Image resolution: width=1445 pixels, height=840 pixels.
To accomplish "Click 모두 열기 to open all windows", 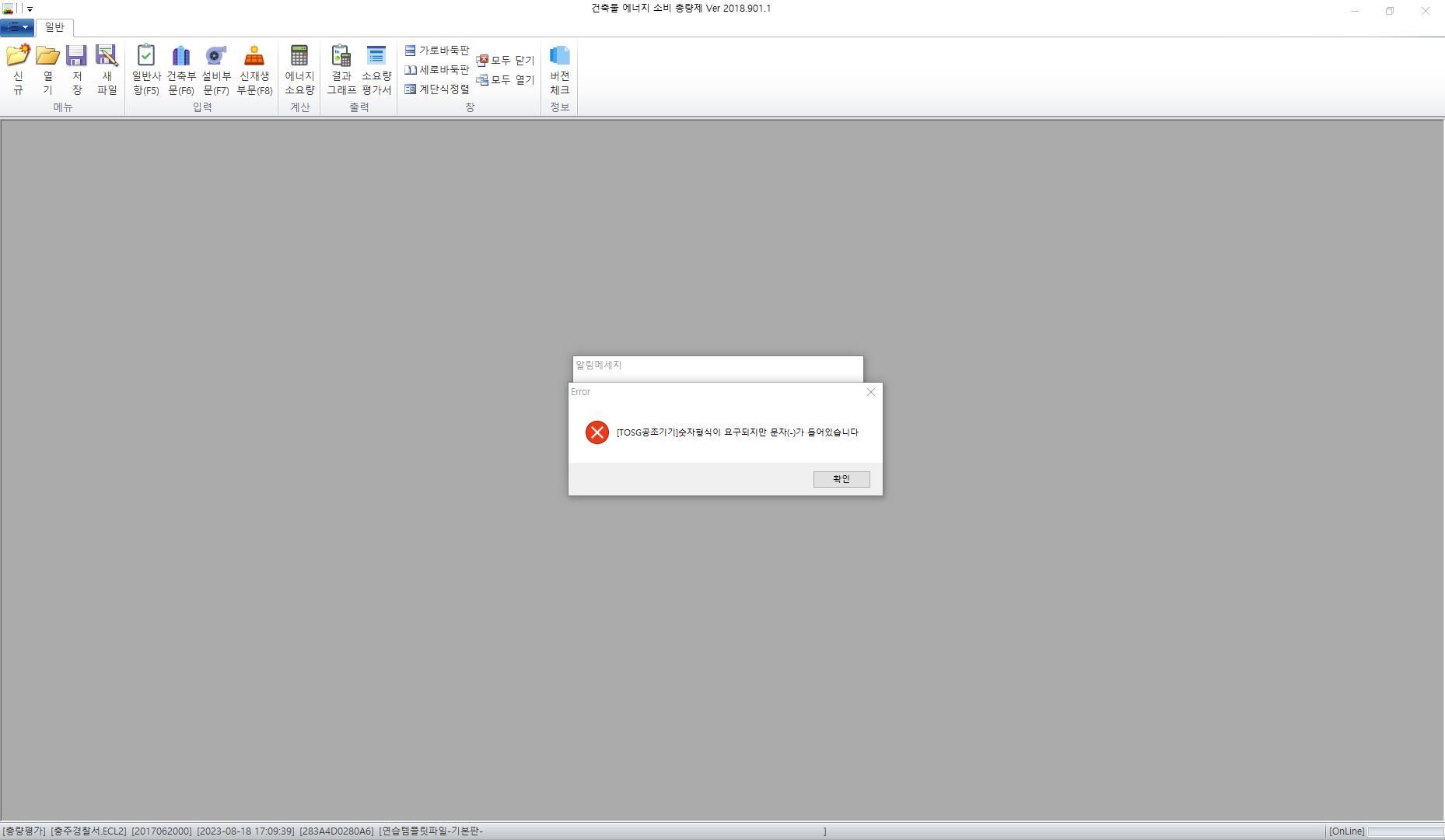I will pyautogui.click(x=506, y=80).
